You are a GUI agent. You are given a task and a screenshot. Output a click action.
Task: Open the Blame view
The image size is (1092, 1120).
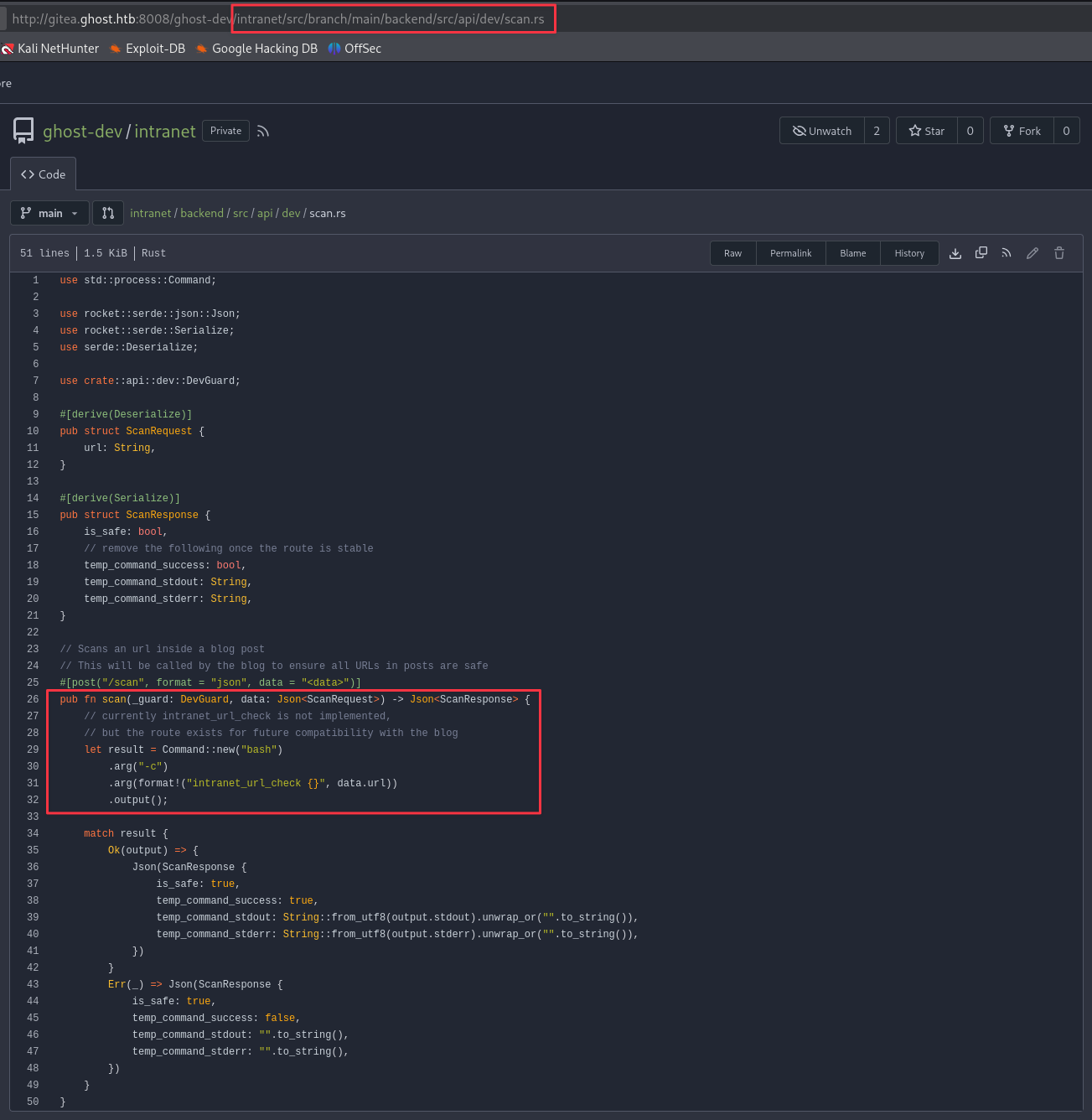point(853,253)
